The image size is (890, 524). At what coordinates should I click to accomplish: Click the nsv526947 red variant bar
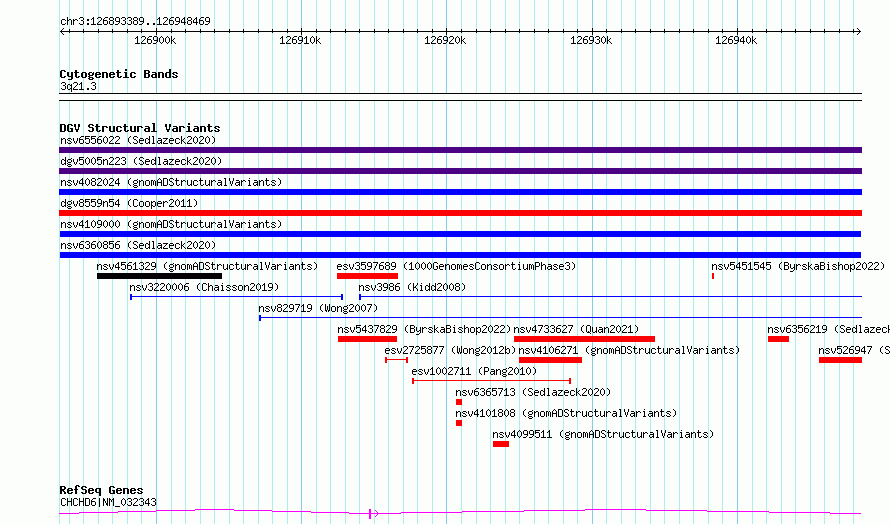tap(840, 360)
